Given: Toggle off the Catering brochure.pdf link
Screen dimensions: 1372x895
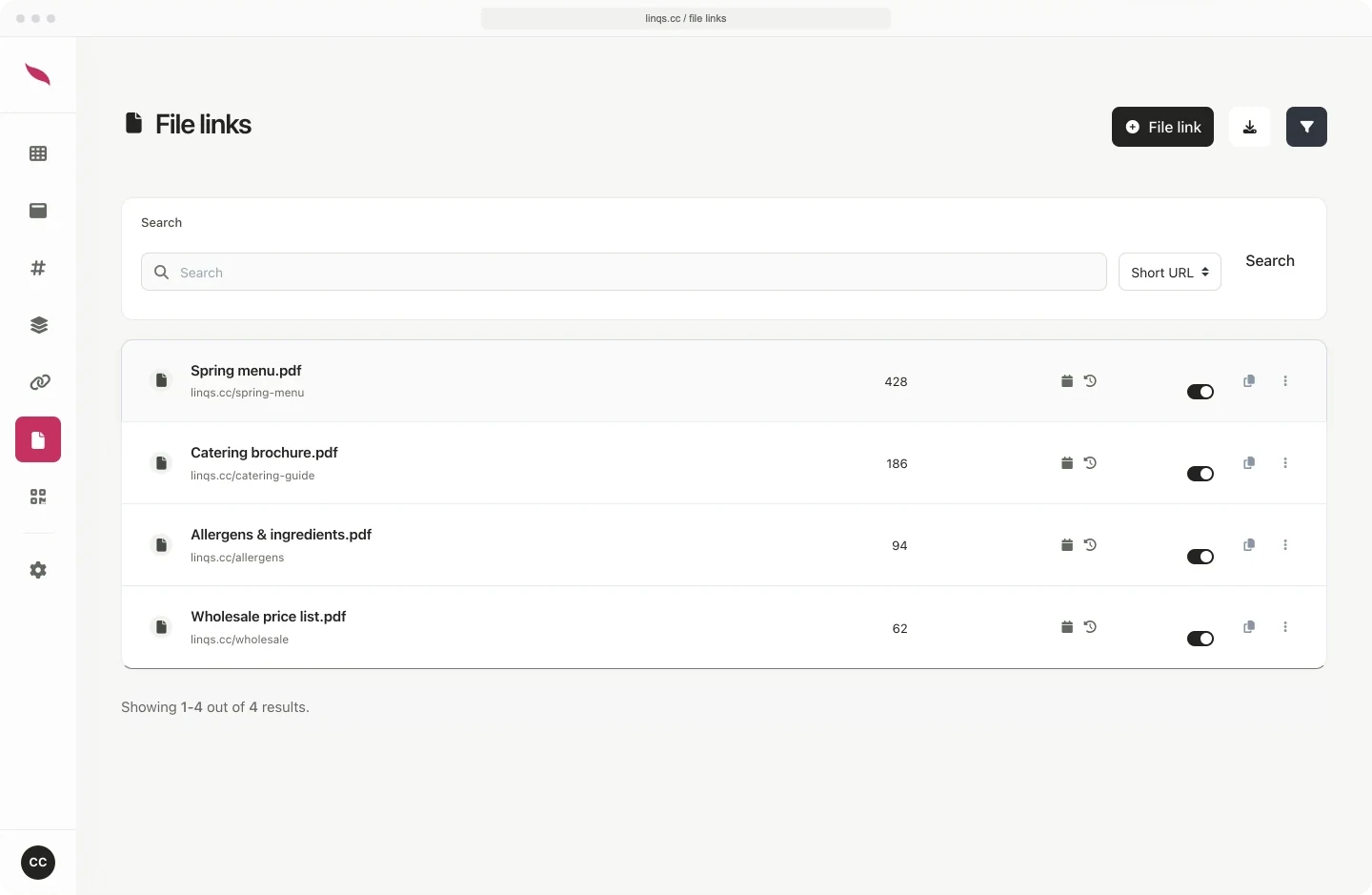Looking at the screenshot, I should [1200, 474].
